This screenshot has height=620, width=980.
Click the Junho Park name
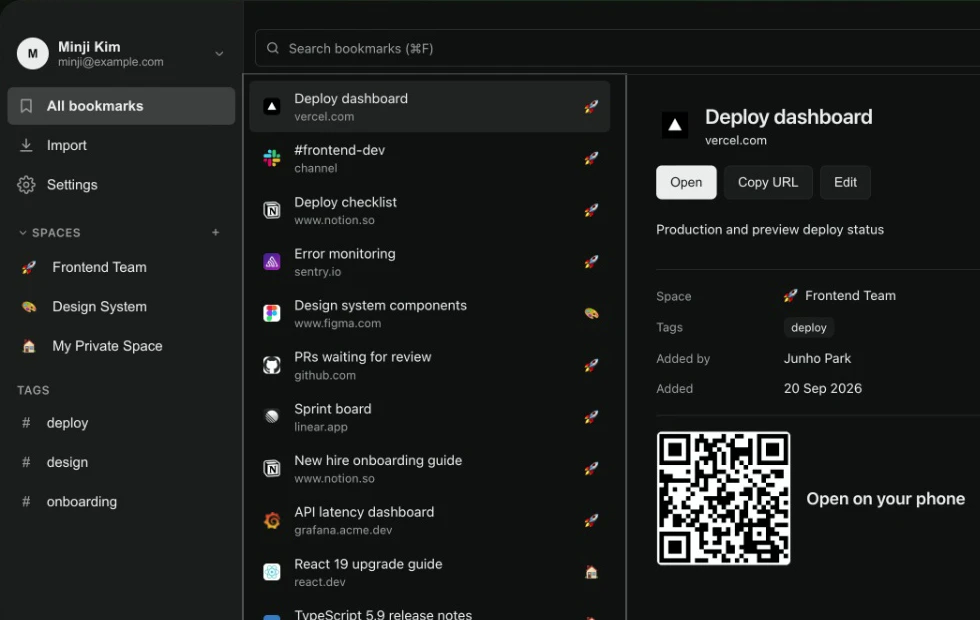coord(818,358)
